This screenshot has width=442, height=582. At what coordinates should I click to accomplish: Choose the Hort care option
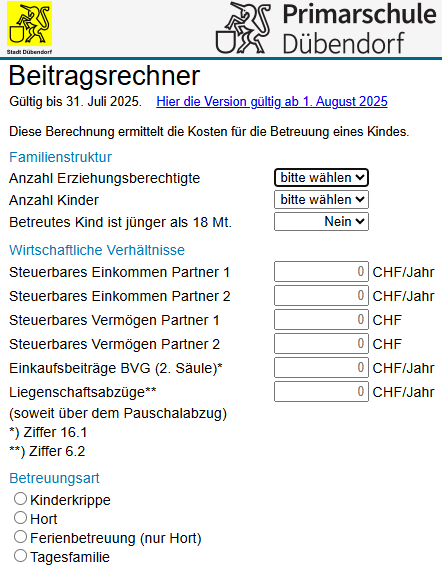(x=20, y=518)
